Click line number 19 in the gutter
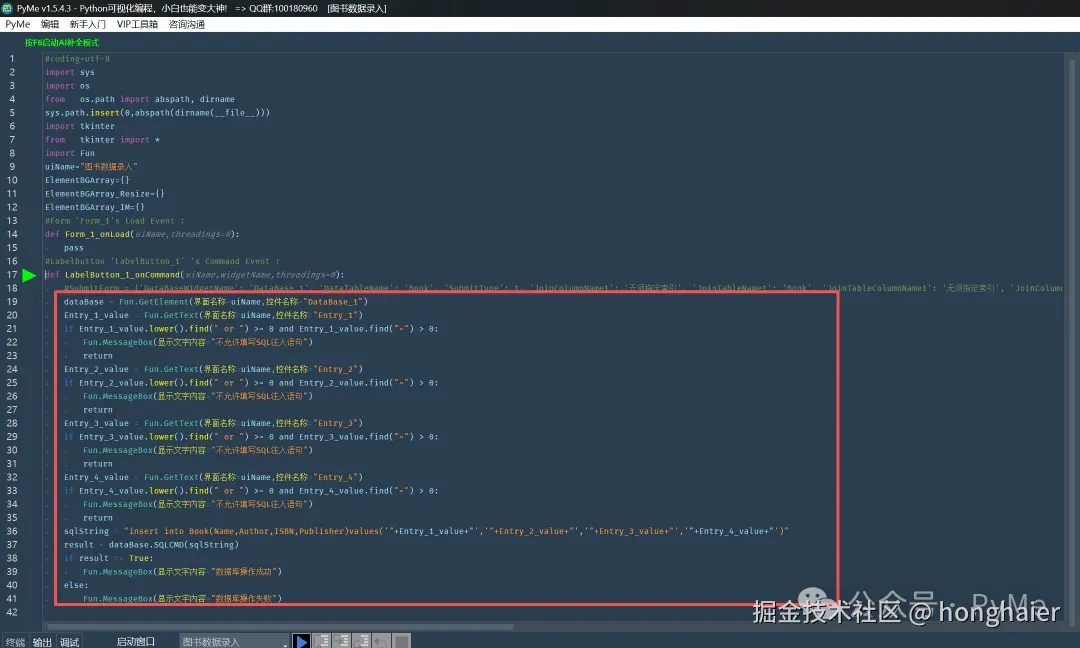Image resolution: width=1080 pixels, height=648 pixels. click(x=12, y=302)
